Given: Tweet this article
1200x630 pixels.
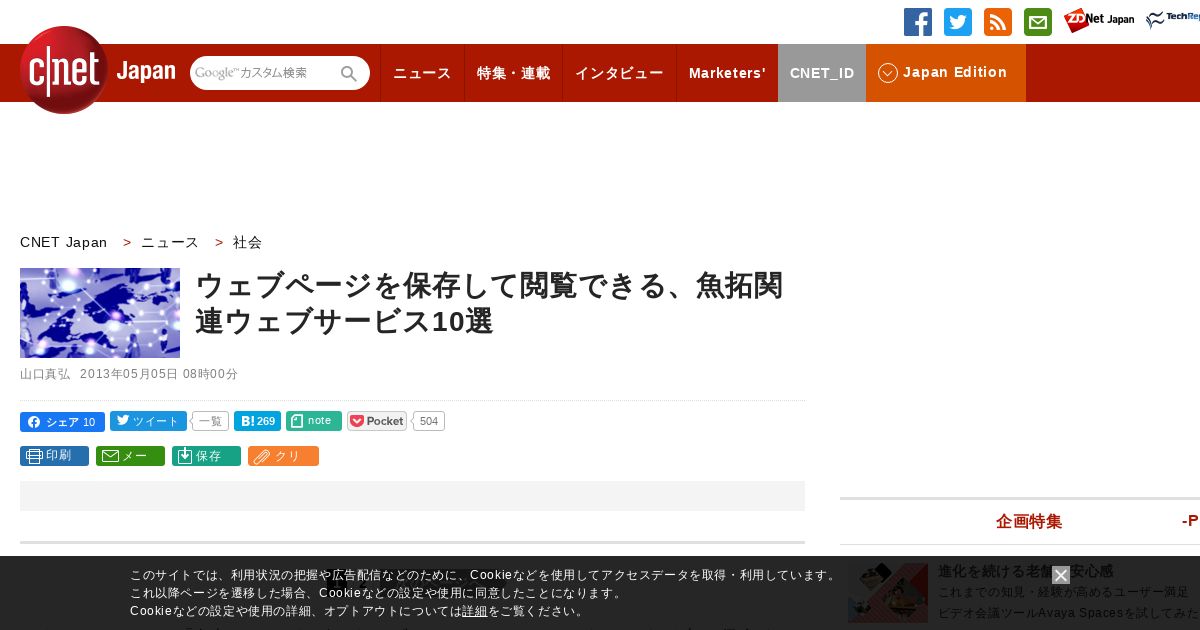Looking at the screenshot, I should (x=148, y=421).
